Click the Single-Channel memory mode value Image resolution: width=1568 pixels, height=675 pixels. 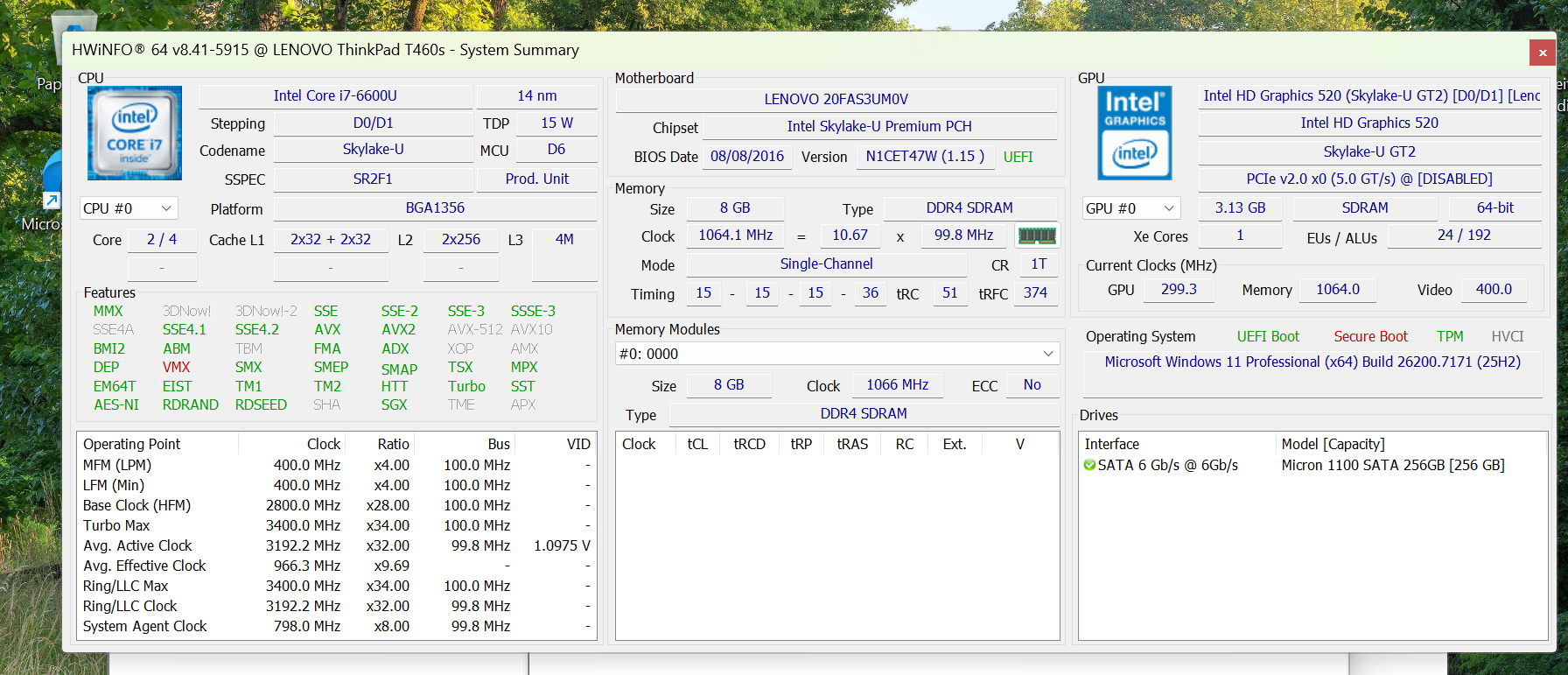pos(827,264)
